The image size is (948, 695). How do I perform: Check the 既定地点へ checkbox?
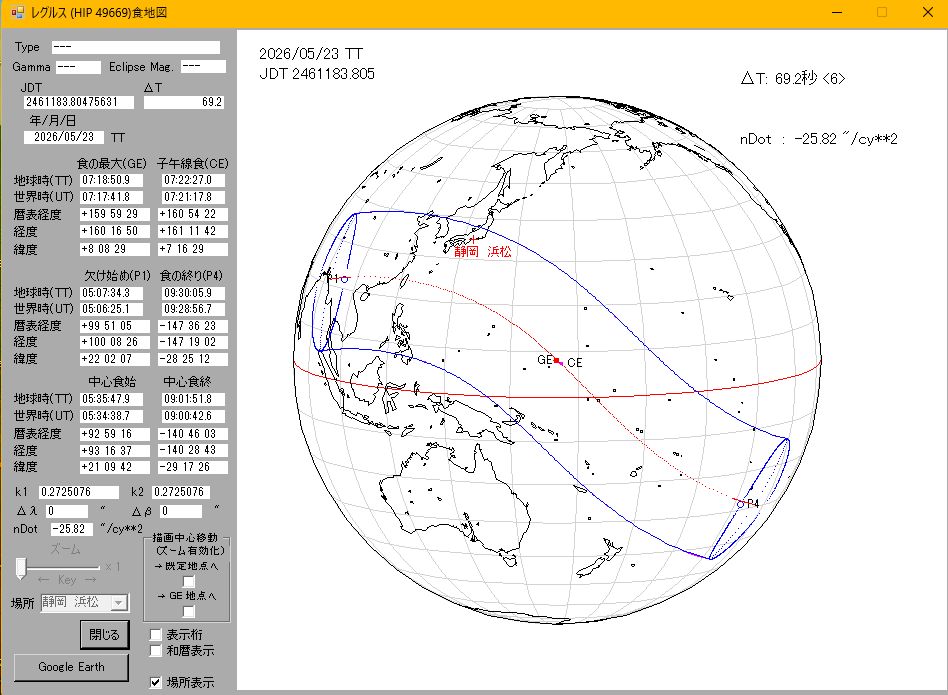point(189,581)
